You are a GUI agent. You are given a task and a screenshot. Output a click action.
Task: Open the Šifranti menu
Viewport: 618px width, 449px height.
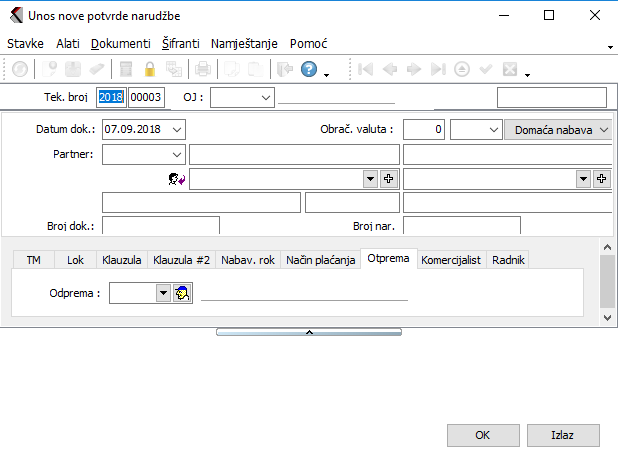click(181, 44)
